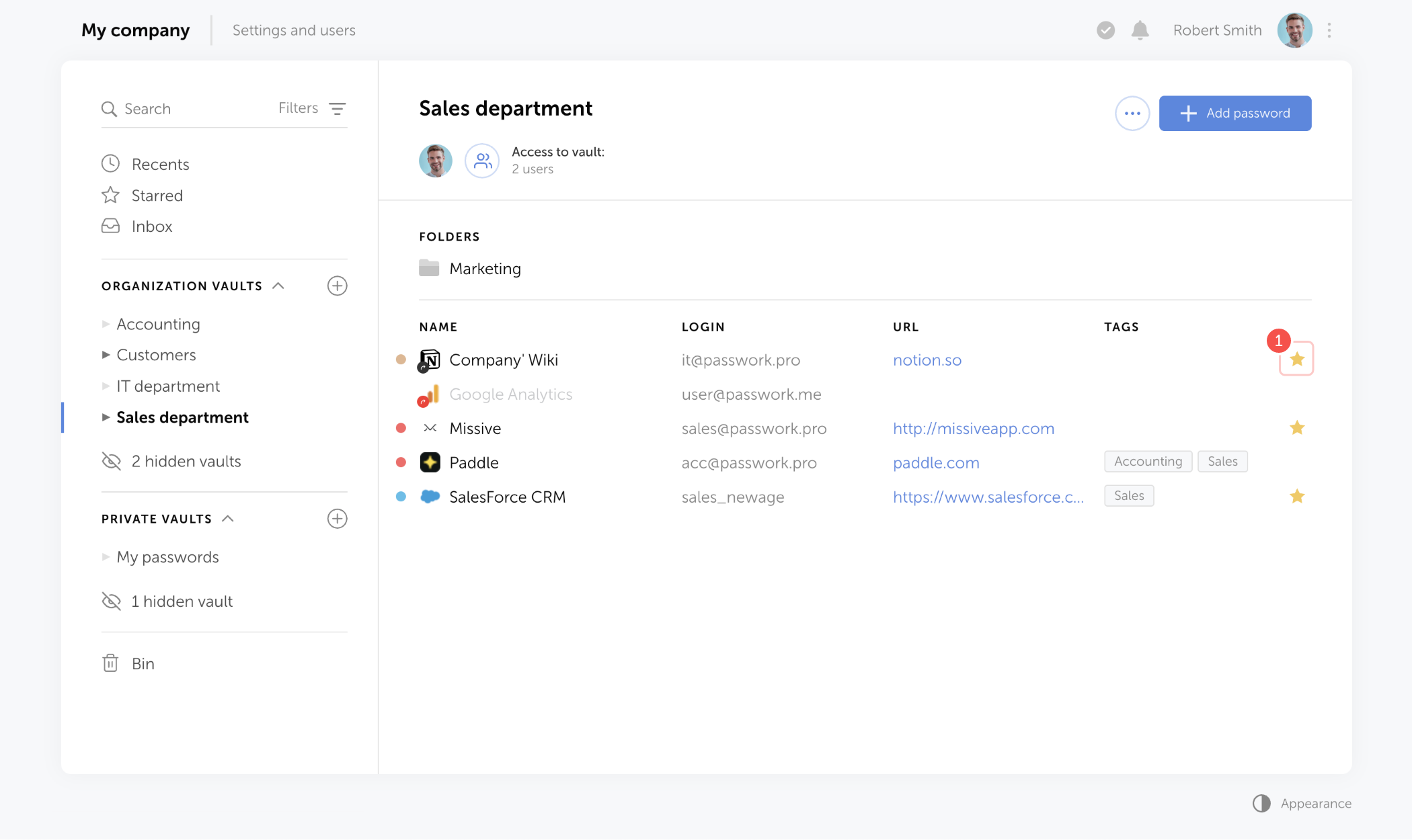This screenshot has width=1412, height=840.
Task: Open the Bin
Action: pyautogui.click(x=143, y=664)
